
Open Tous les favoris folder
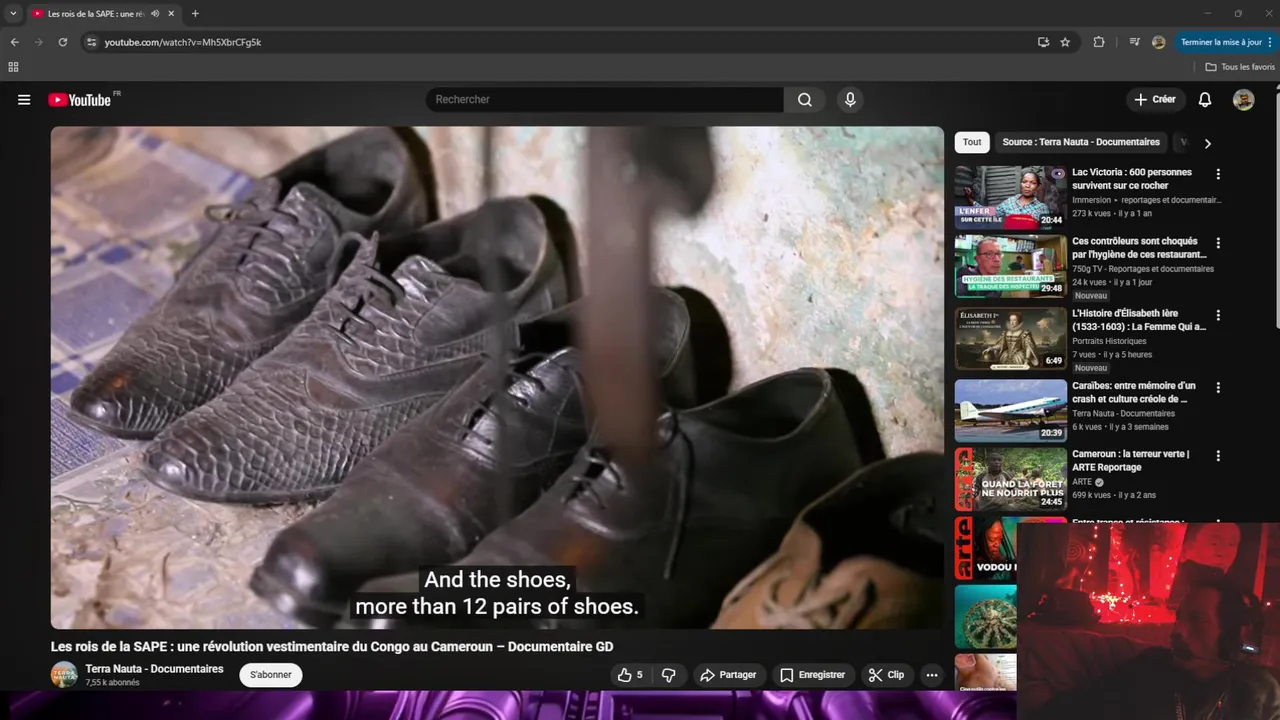[x=1240, y=67]
